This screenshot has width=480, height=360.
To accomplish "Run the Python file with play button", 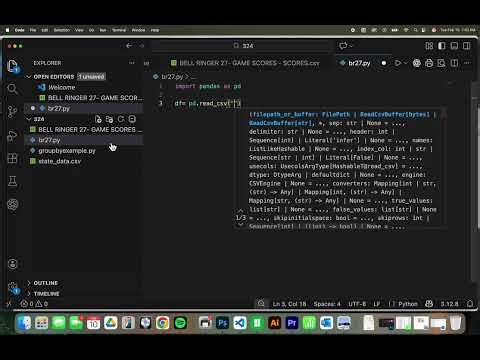I will click(398, 63).
